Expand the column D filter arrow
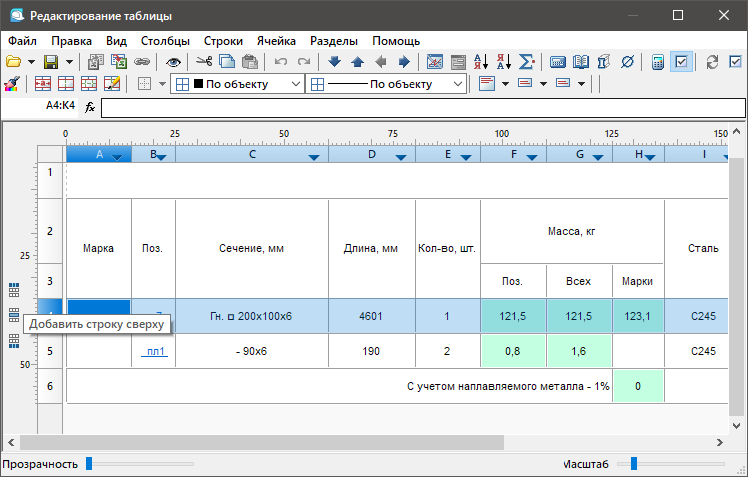This screenshot has height=477, width=748. pyautogui.click(x=401, y=157)
